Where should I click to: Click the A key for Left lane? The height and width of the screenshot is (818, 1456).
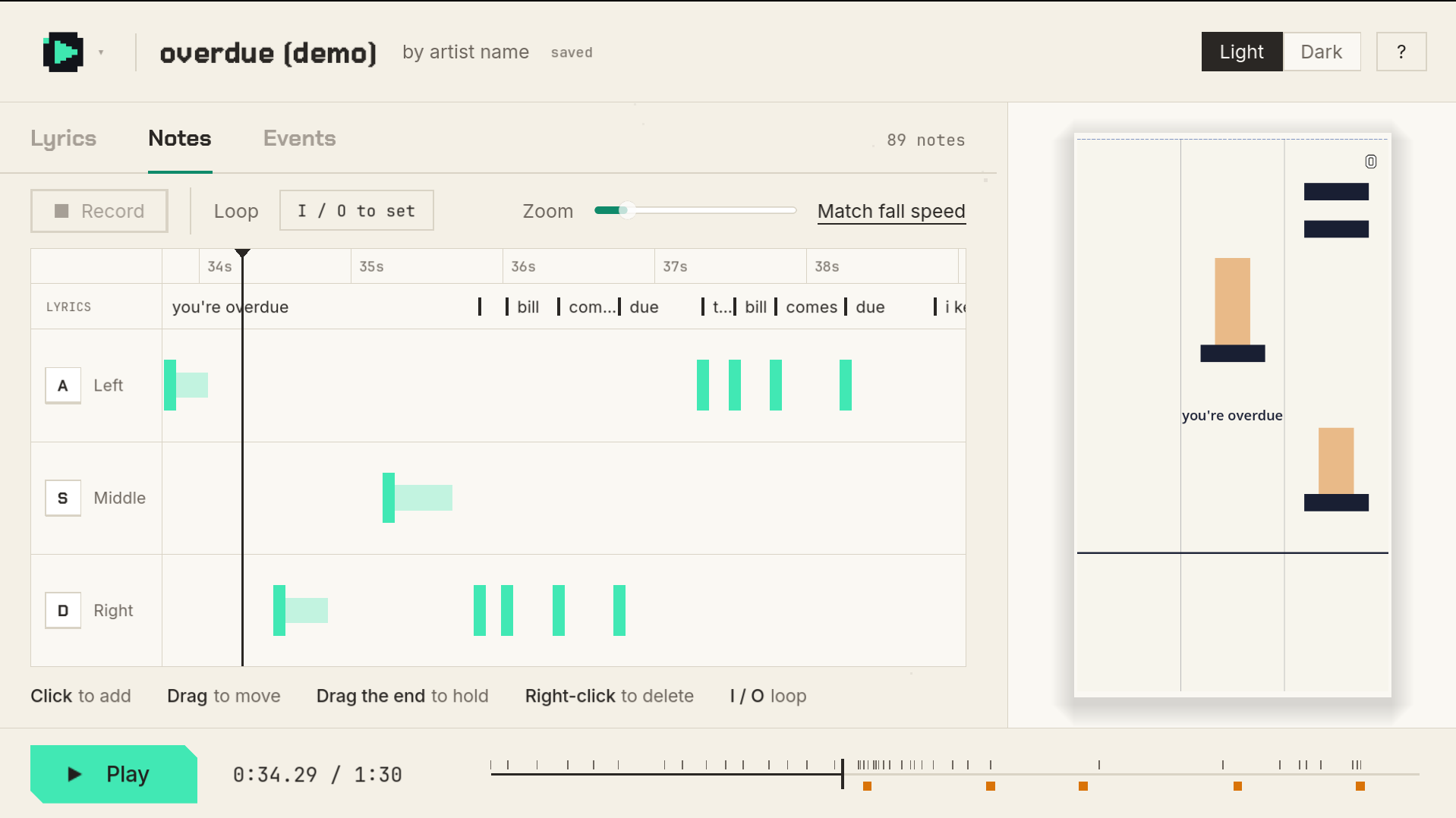click(63, 385)
